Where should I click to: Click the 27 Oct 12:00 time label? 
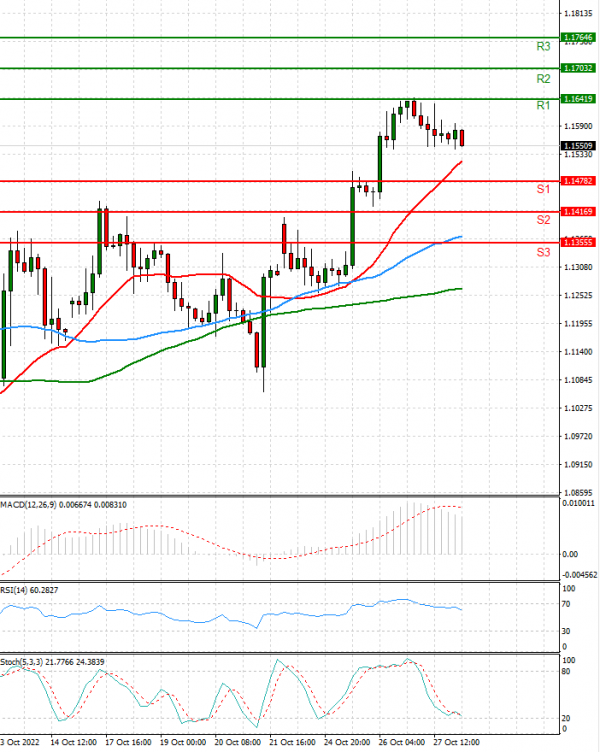click(456, 742)
